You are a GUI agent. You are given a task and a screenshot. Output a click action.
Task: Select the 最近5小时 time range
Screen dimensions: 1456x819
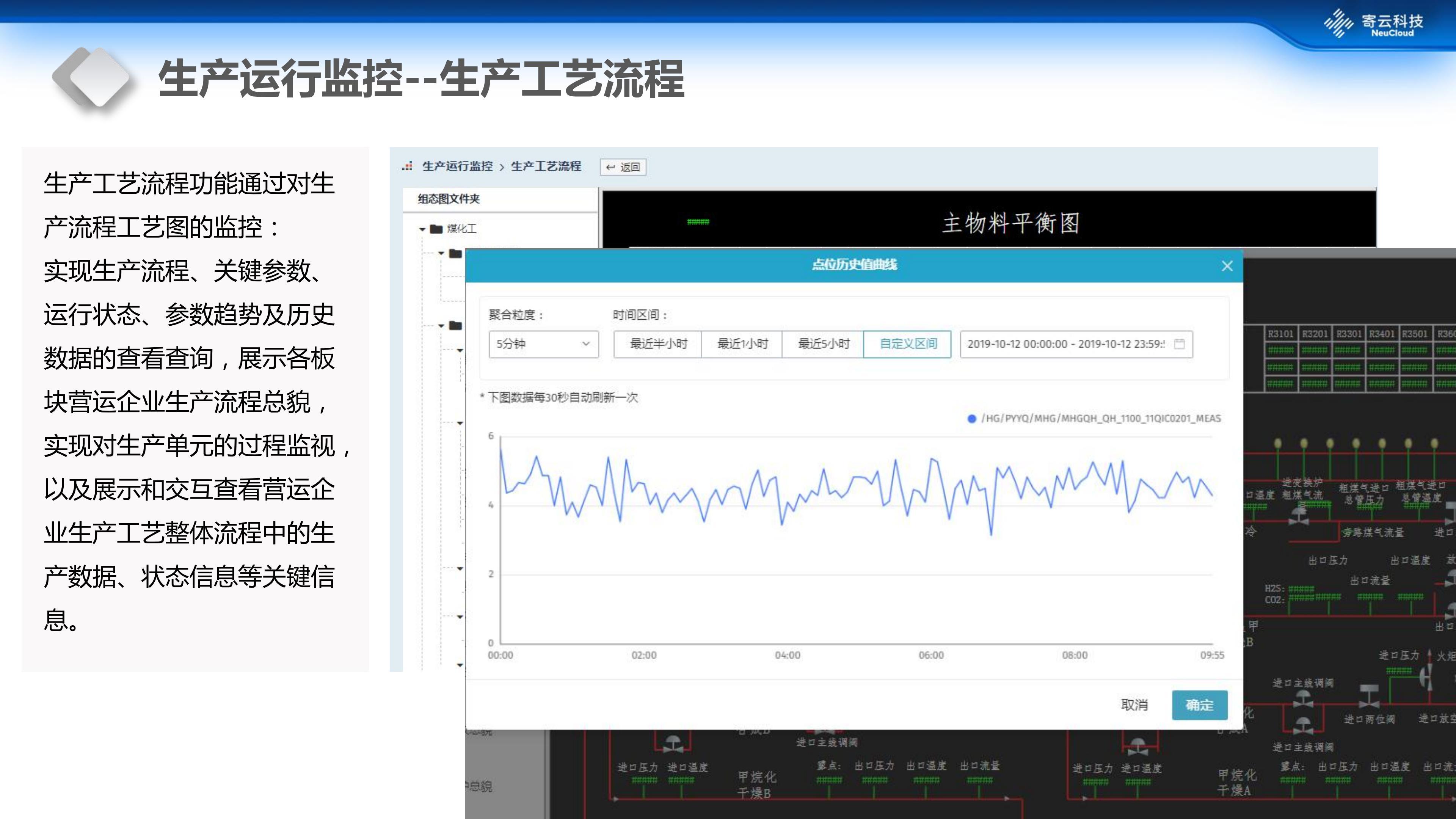[x=823, y=344]
